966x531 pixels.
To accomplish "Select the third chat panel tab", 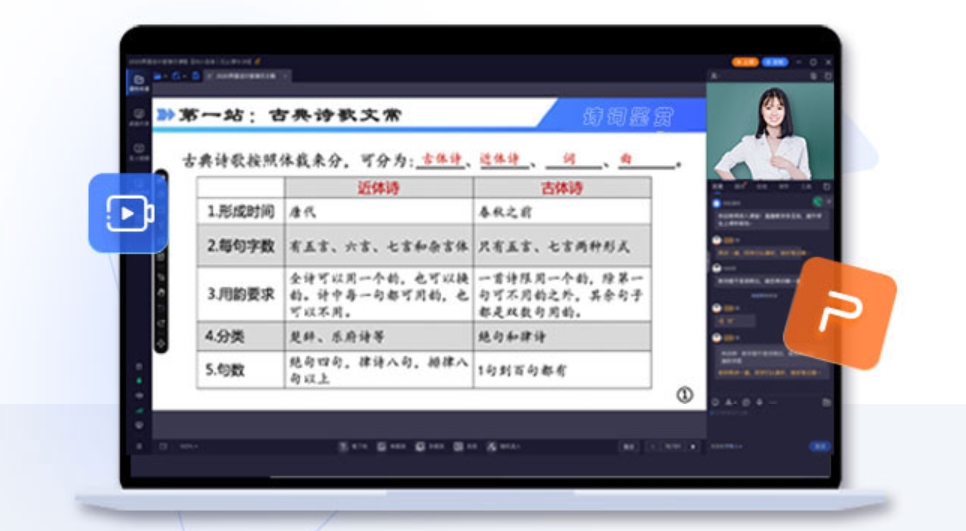I will [762, 186].
